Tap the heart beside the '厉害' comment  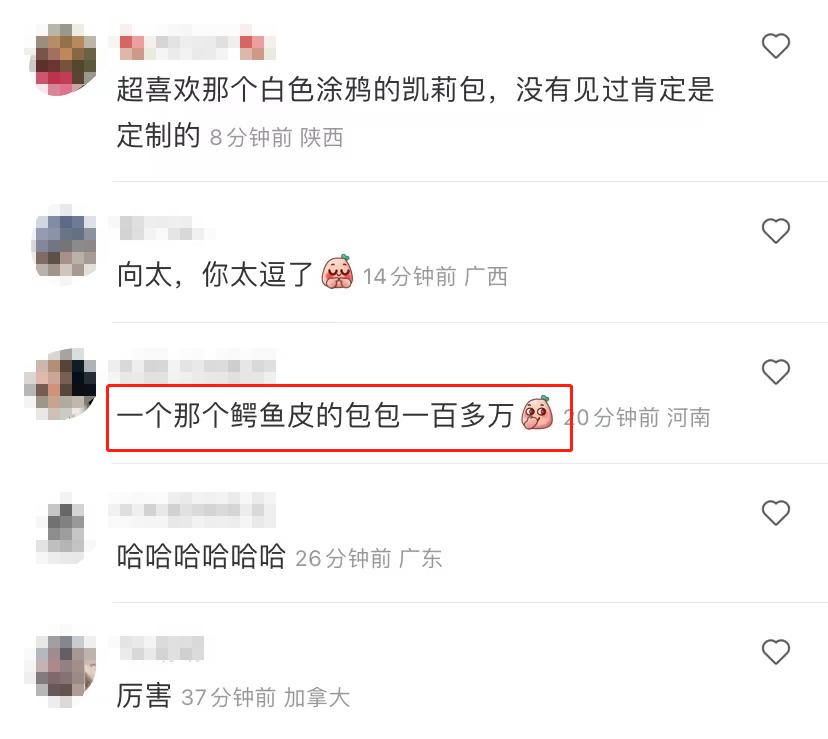(x=775, y=651)
